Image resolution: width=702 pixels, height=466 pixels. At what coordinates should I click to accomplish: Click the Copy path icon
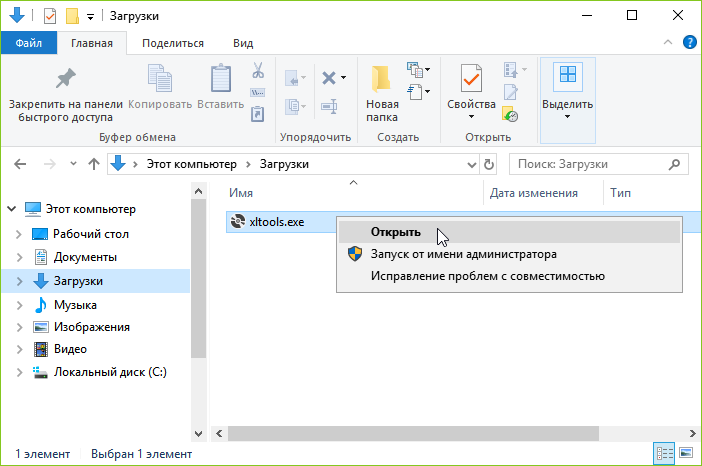coord(257,93)
